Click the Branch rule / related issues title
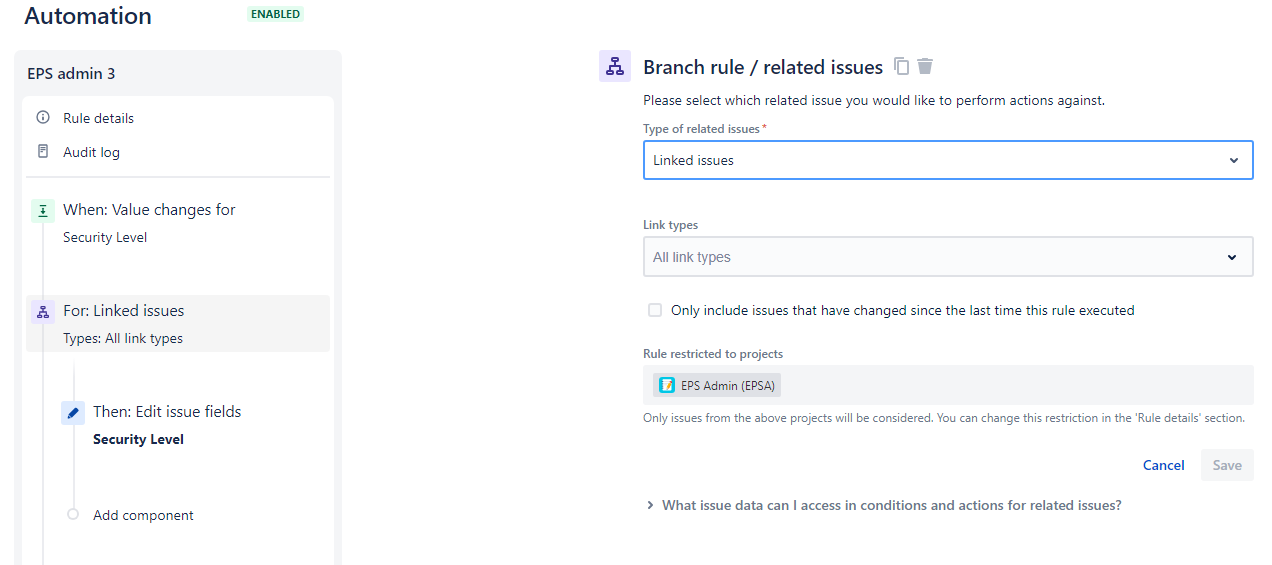1272x565 pixels. (763, 67)
